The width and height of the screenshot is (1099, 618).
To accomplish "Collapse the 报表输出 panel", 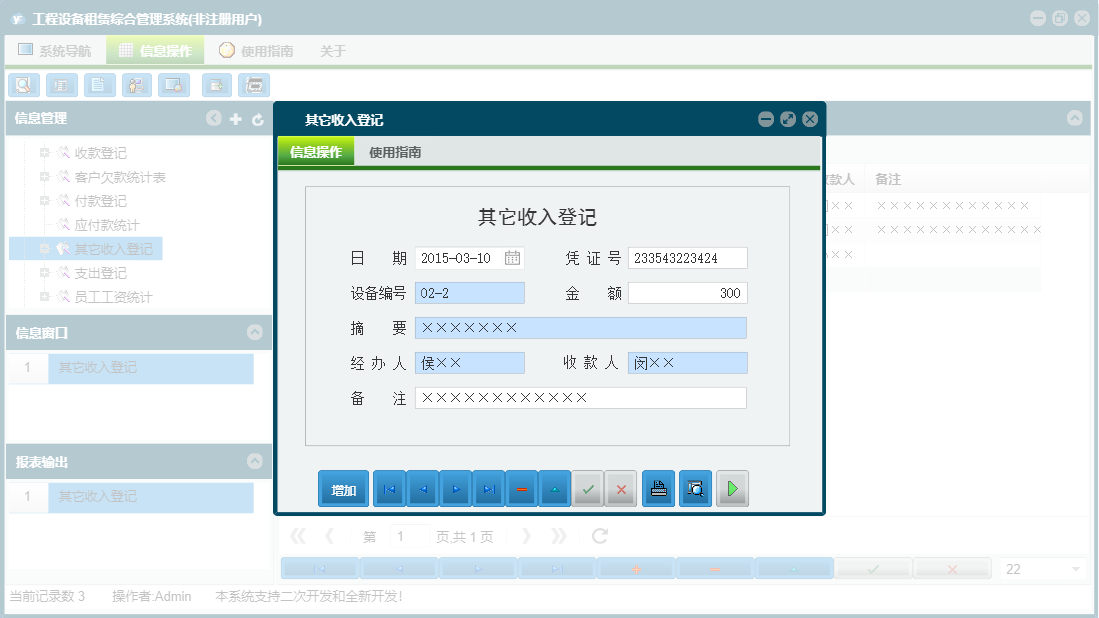I will (x=257, y=462).
